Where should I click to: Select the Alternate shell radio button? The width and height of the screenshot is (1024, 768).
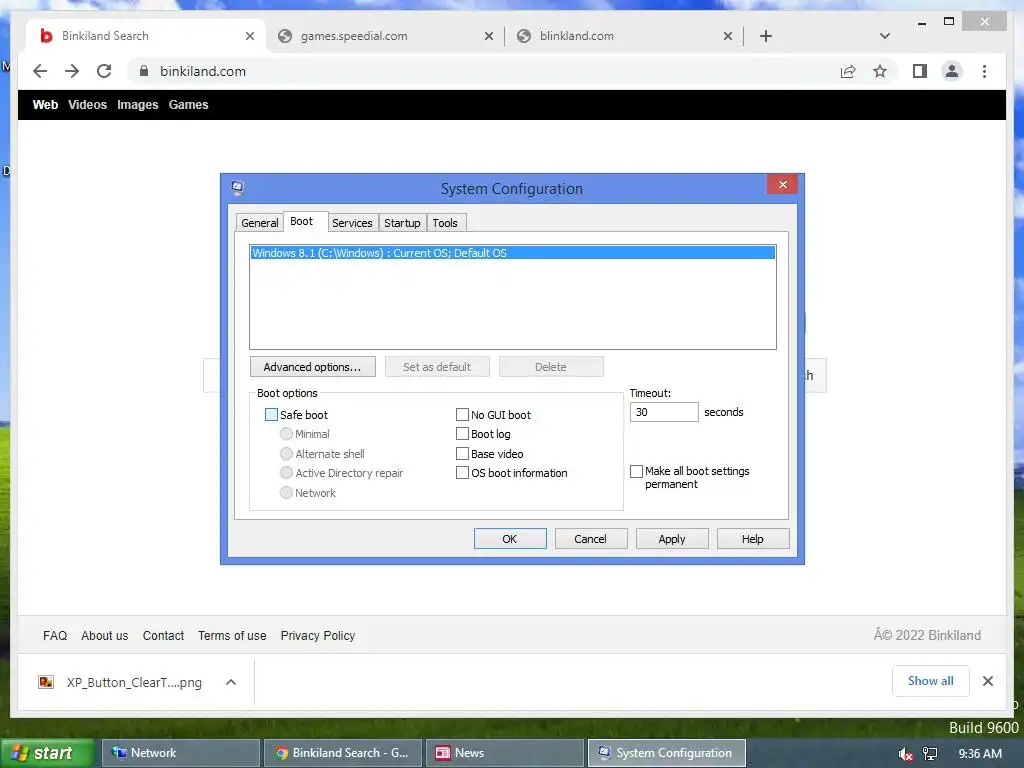click(x=286, y=453)
